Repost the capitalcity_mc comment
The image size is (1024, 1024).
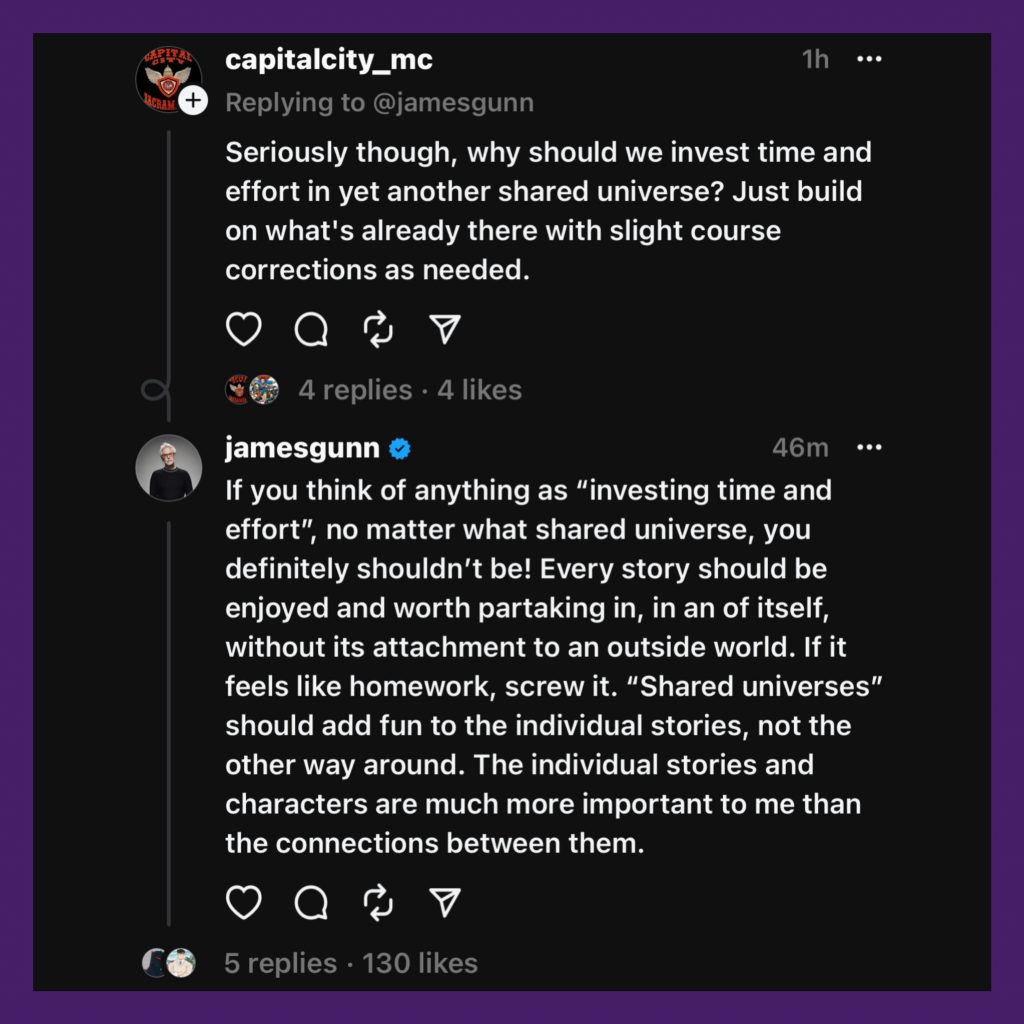(x=378, y=329)
